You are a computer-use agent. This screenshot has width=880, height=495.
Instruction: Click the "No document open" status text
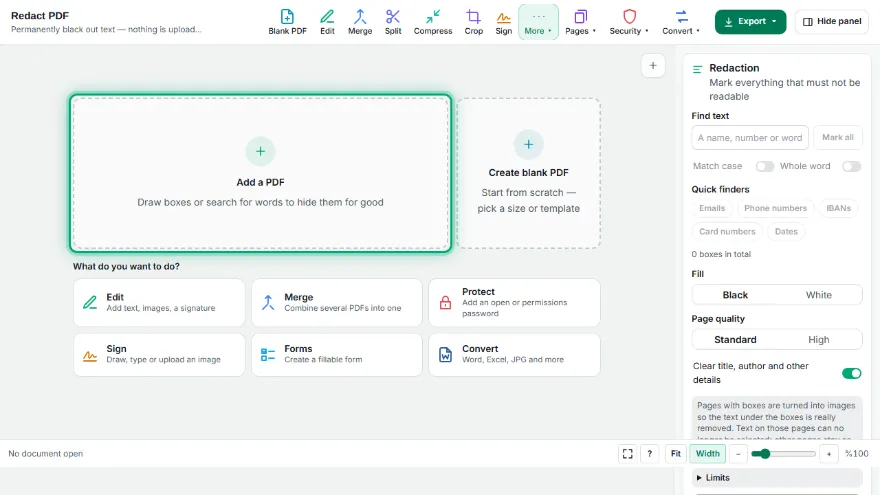pos(45,453)
